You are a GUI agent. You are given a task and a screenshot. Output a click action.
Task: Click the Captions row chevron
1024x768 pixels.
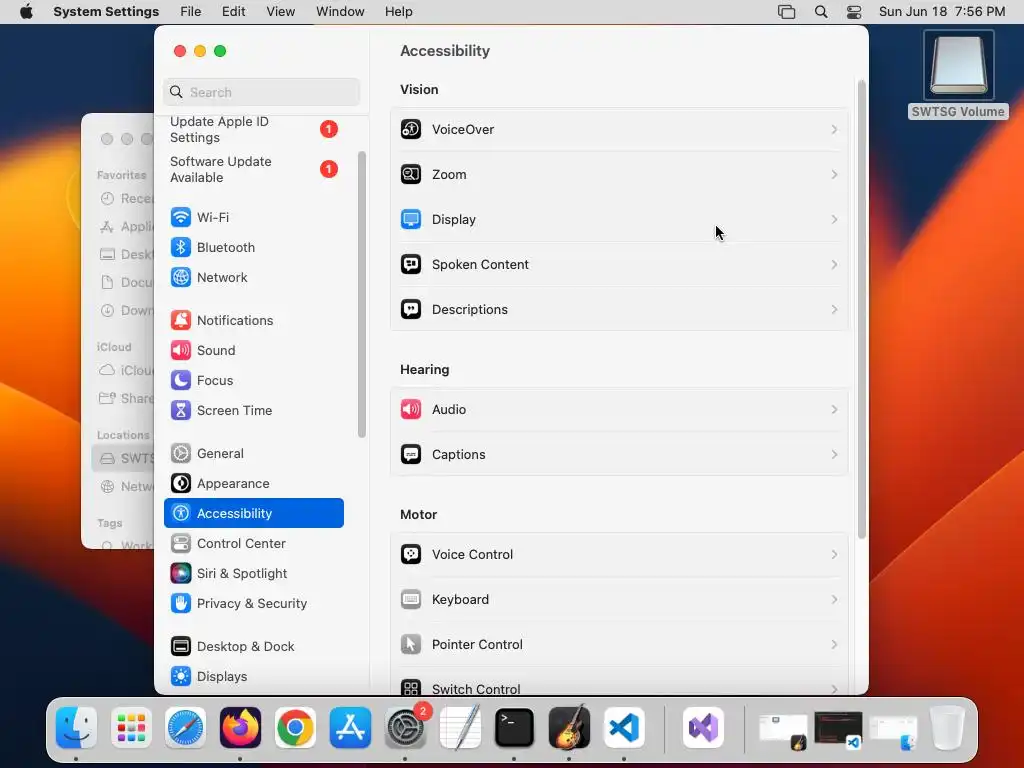pos(834,455)
